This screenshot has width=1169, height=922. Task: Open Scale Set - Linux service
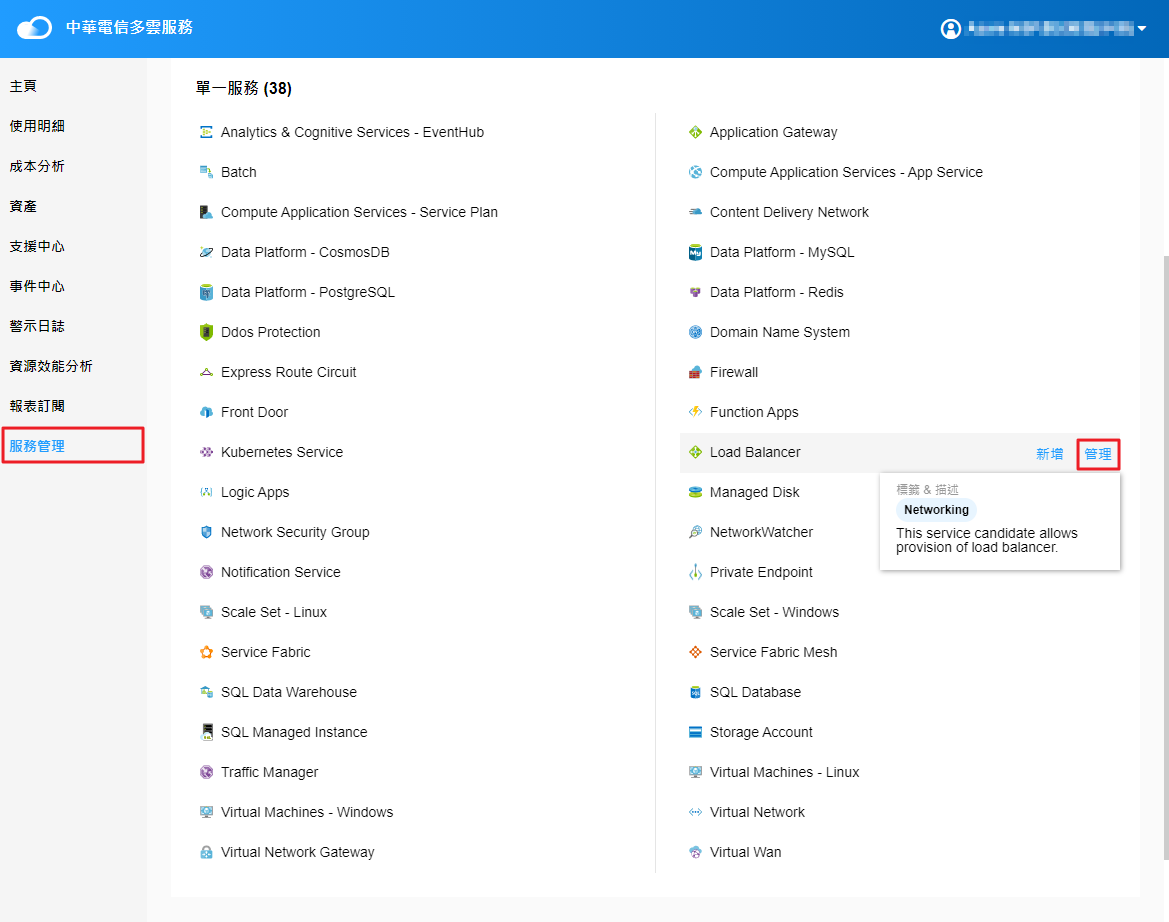pyautogui.click(x=274, y=612)
